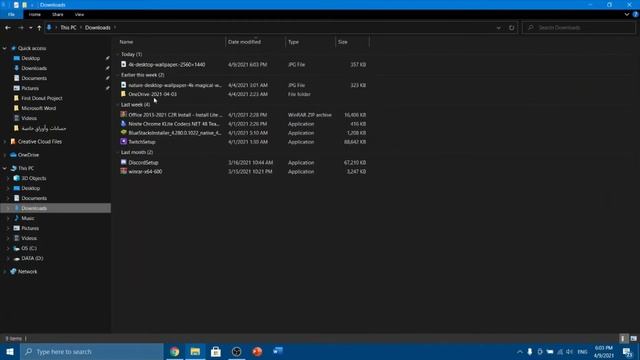
Task: Open DATA (D:) drive
Action: click(x=32, y=258)
